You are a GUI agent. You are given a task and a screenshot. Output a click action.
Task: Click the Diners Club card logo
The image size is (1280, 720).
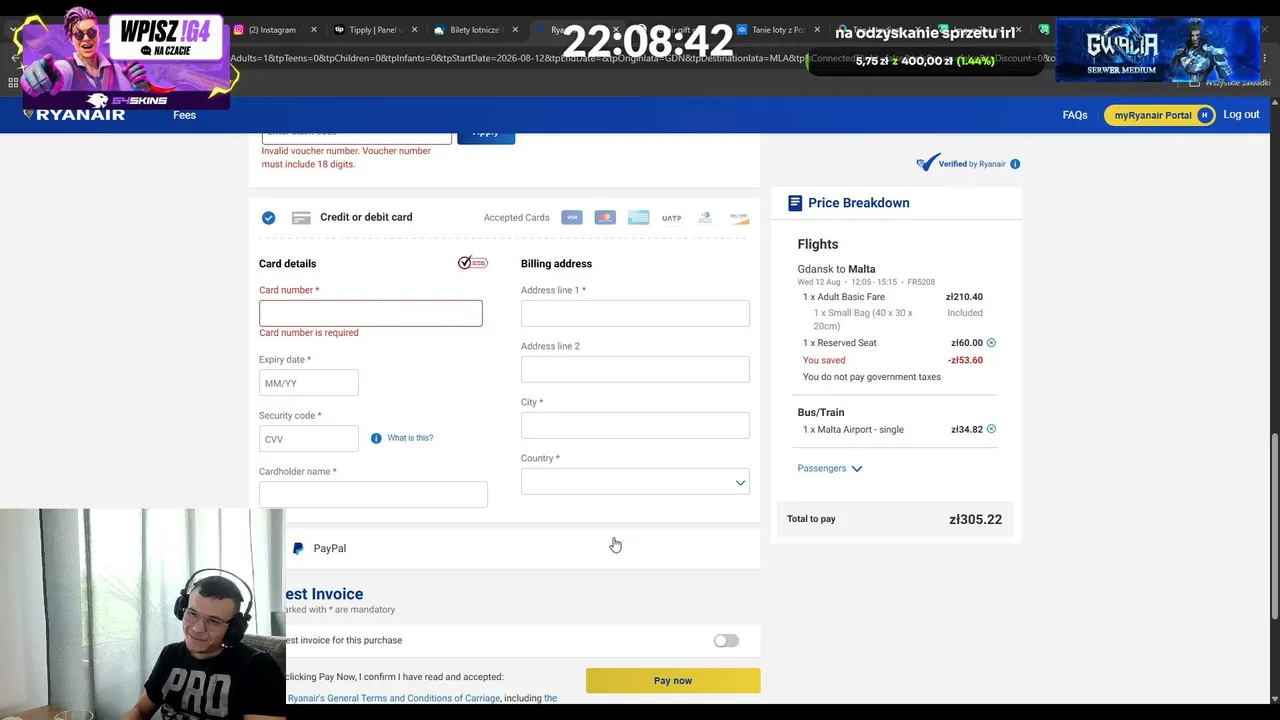(x=705, y=218)
